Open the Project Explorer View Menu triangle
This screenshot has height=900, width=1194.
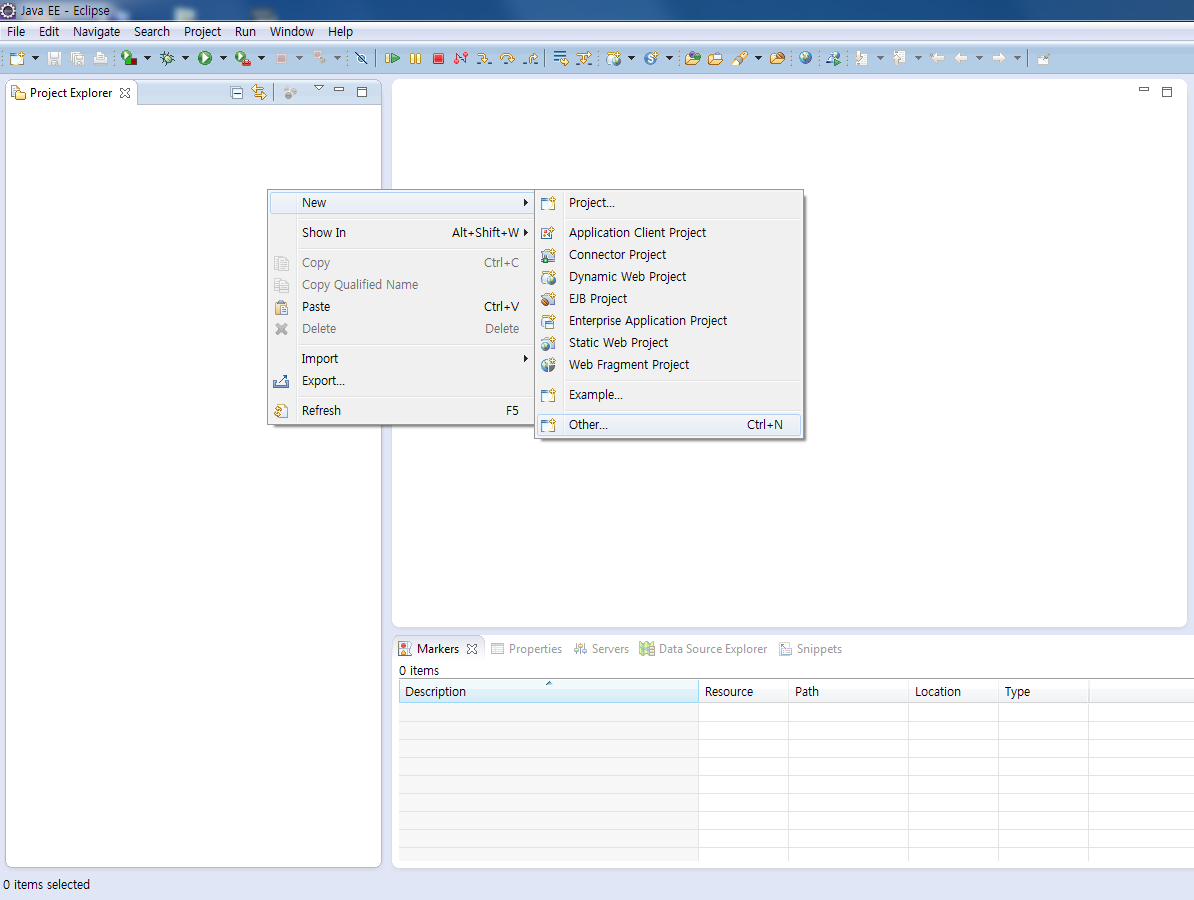[319, 90]
